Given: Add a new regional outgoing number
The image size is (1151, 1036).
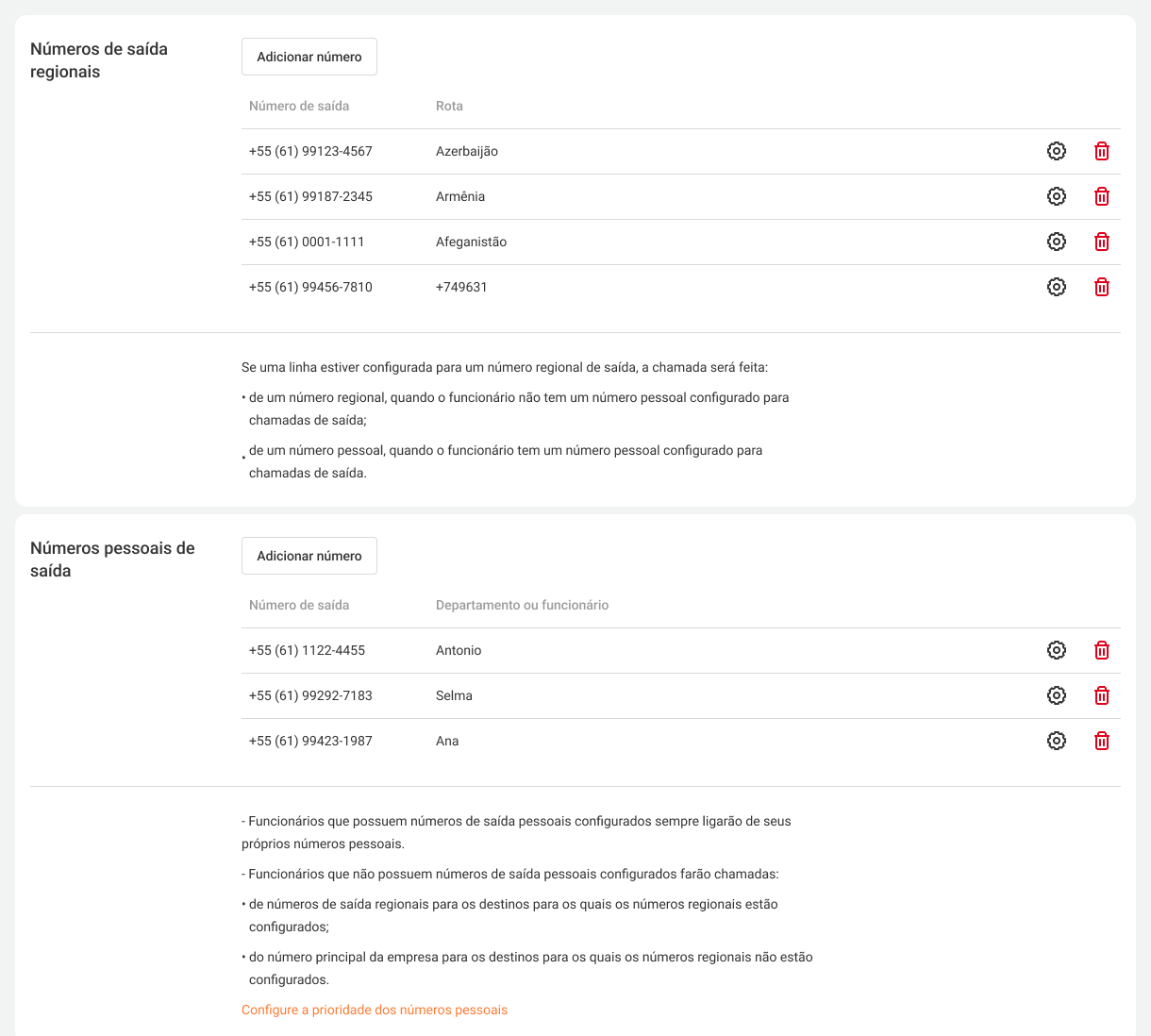Looking at the screenshot, I should [x=309, y=57].
